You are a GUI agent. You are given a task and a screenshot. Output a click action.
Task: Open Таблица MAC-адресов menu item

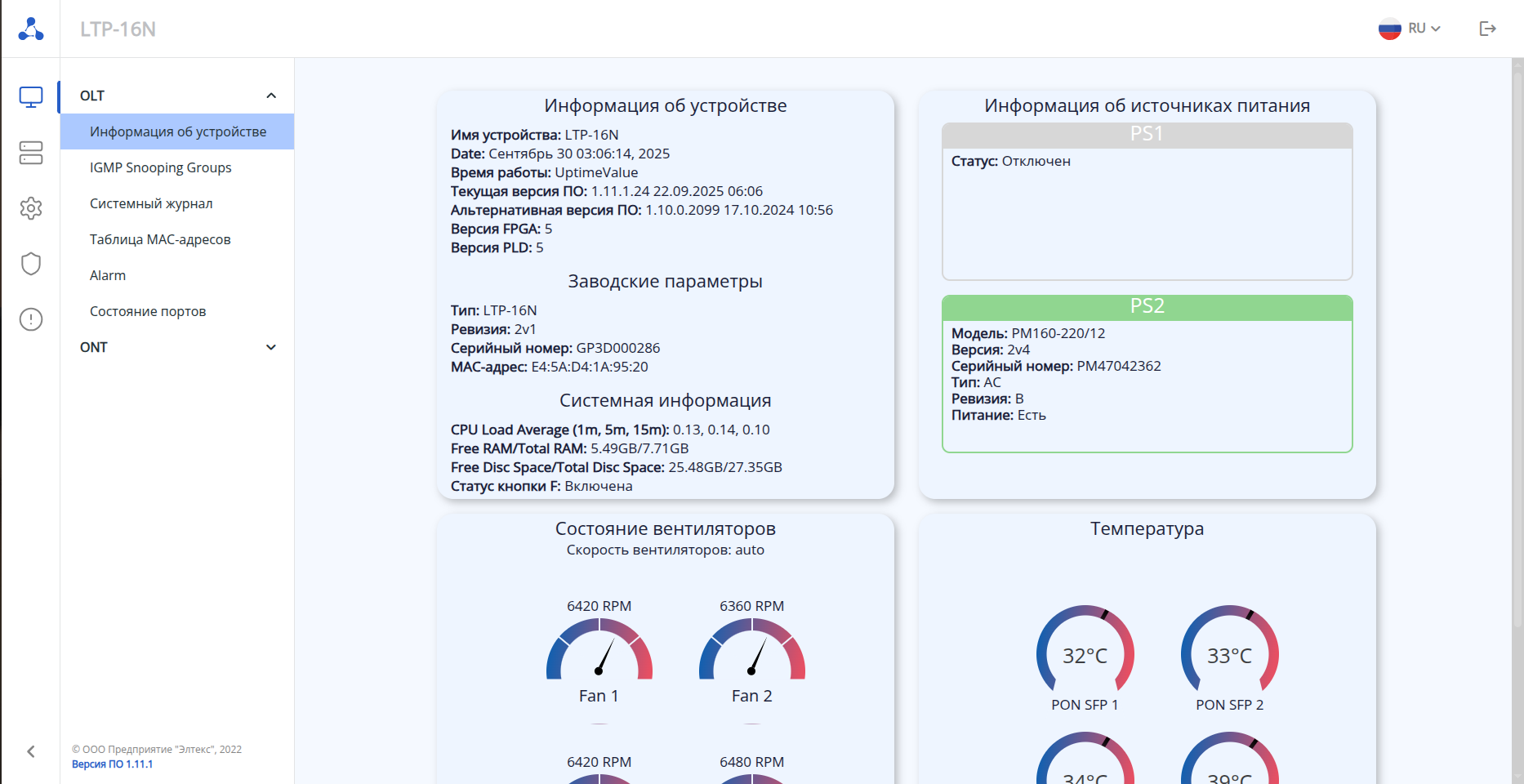click(177, 239)
